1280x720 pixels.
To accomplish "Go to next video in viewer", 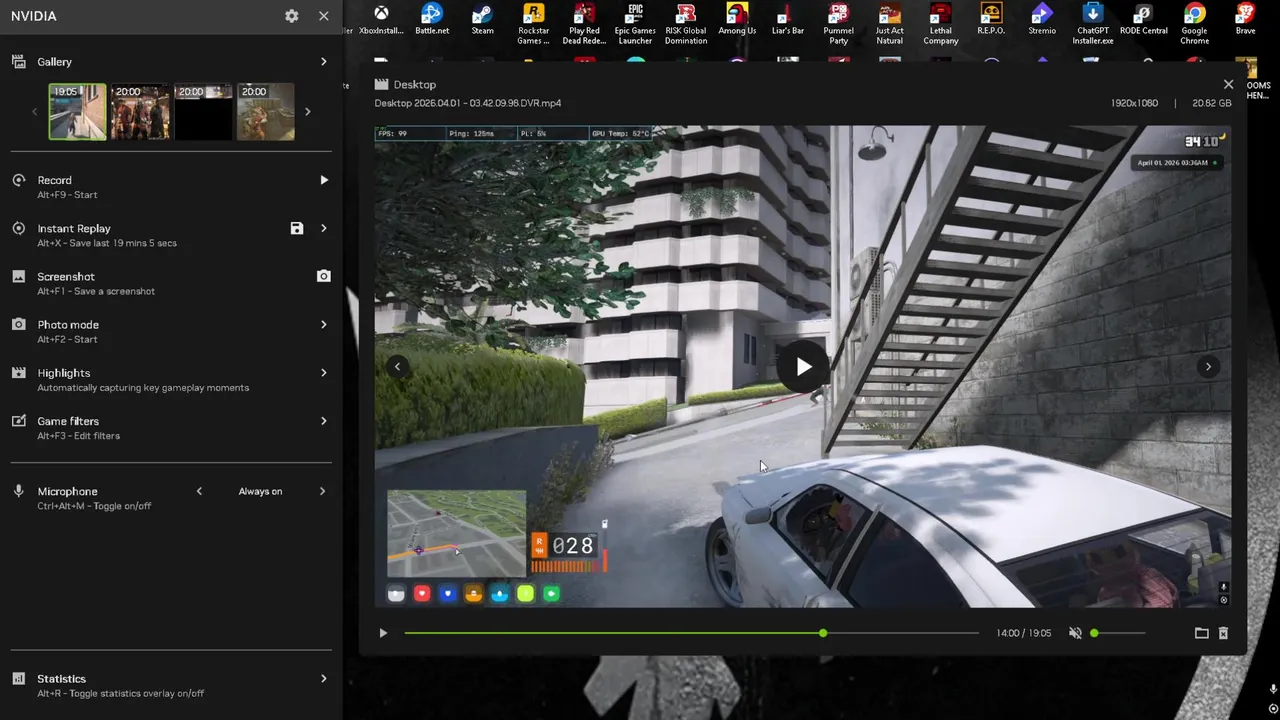I will [1208, 366].
